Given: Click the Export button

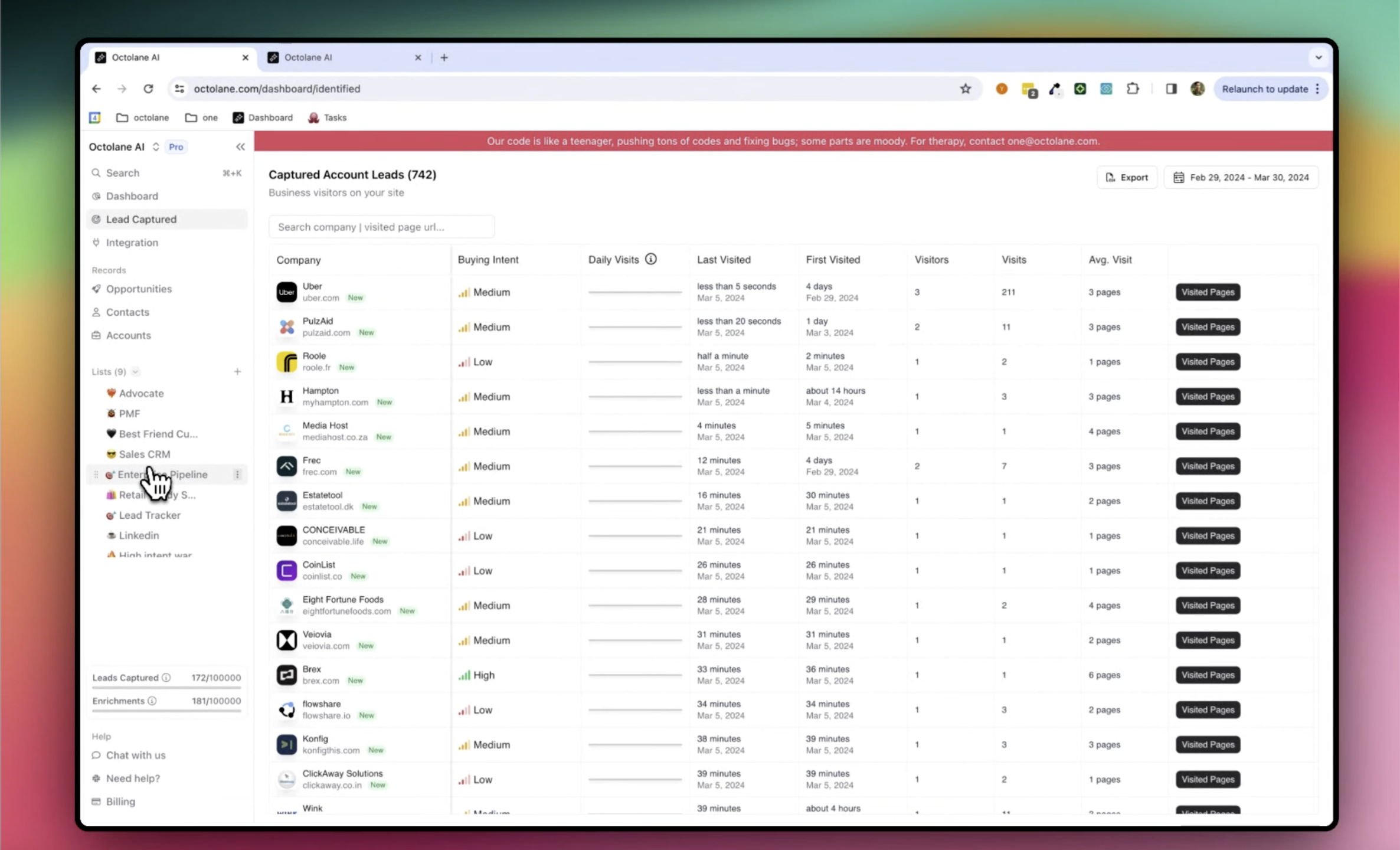Looking at the screenshot, I should (1127, 177).
